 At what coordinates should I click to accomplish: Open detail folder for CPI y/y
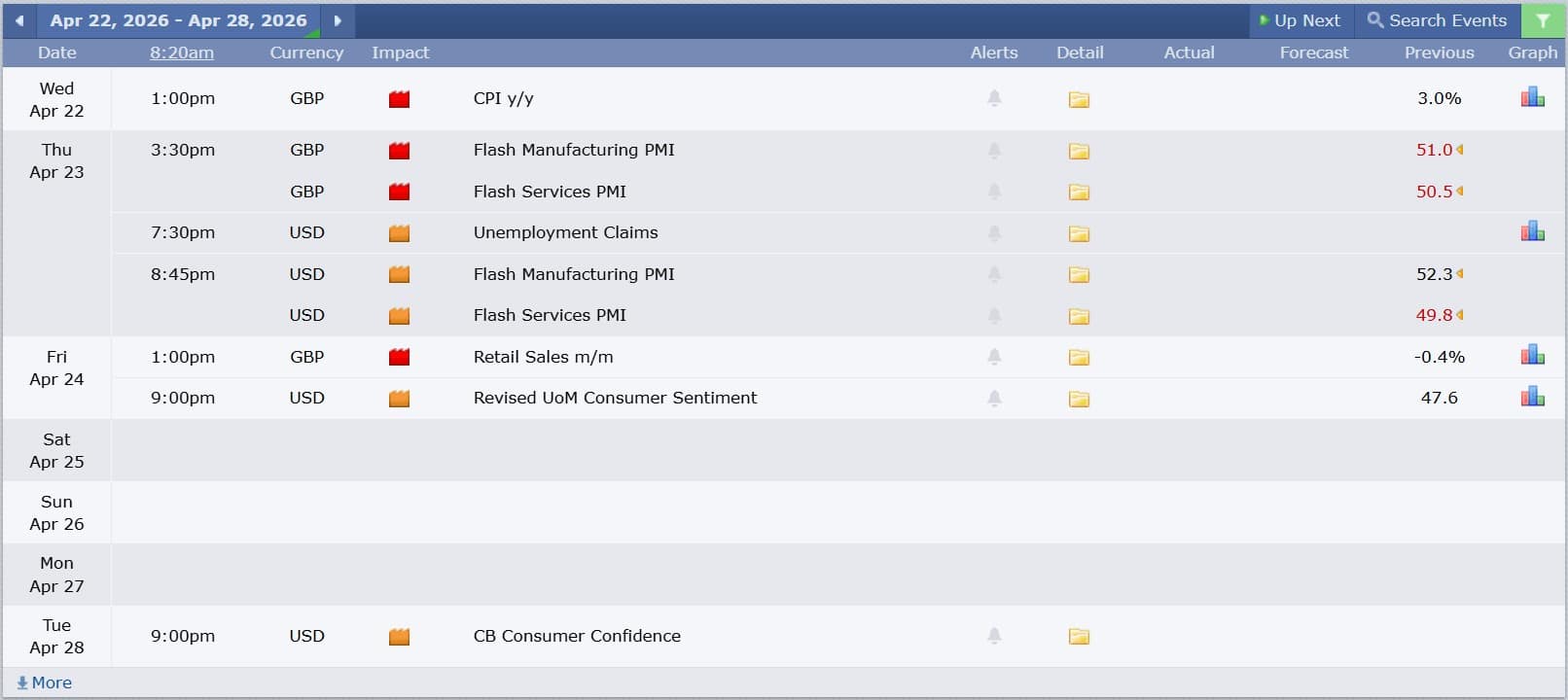[x=1079, y=99]
